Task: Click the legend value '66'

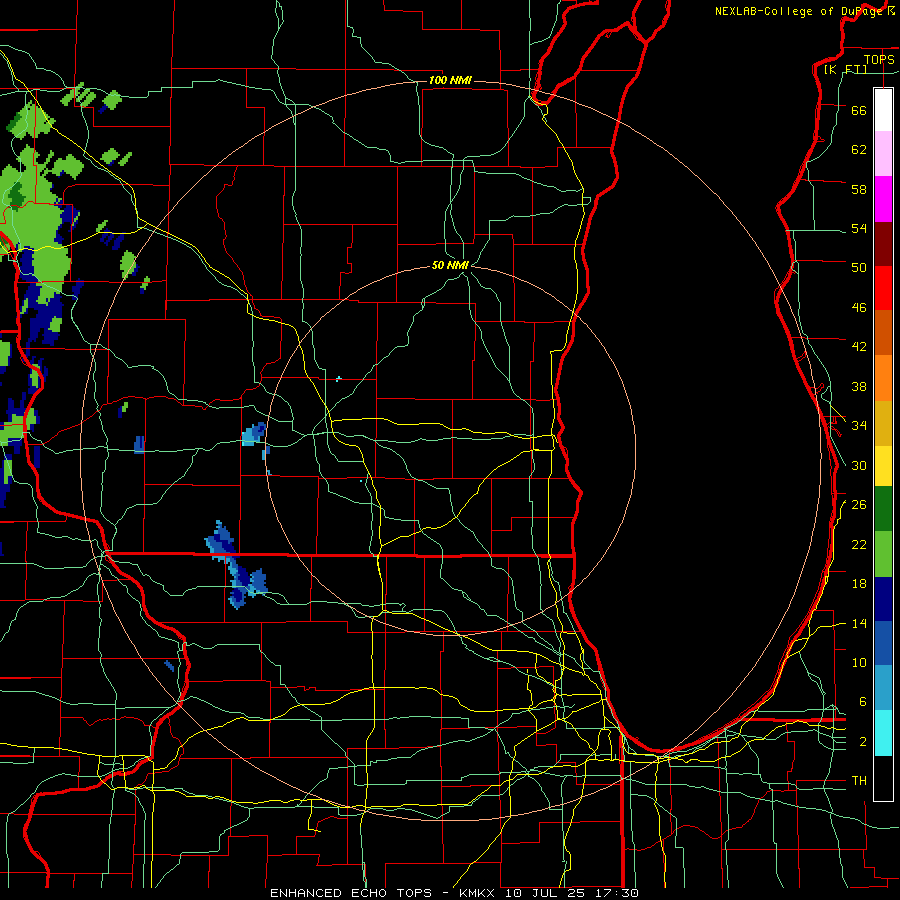Action: (859, 110)
